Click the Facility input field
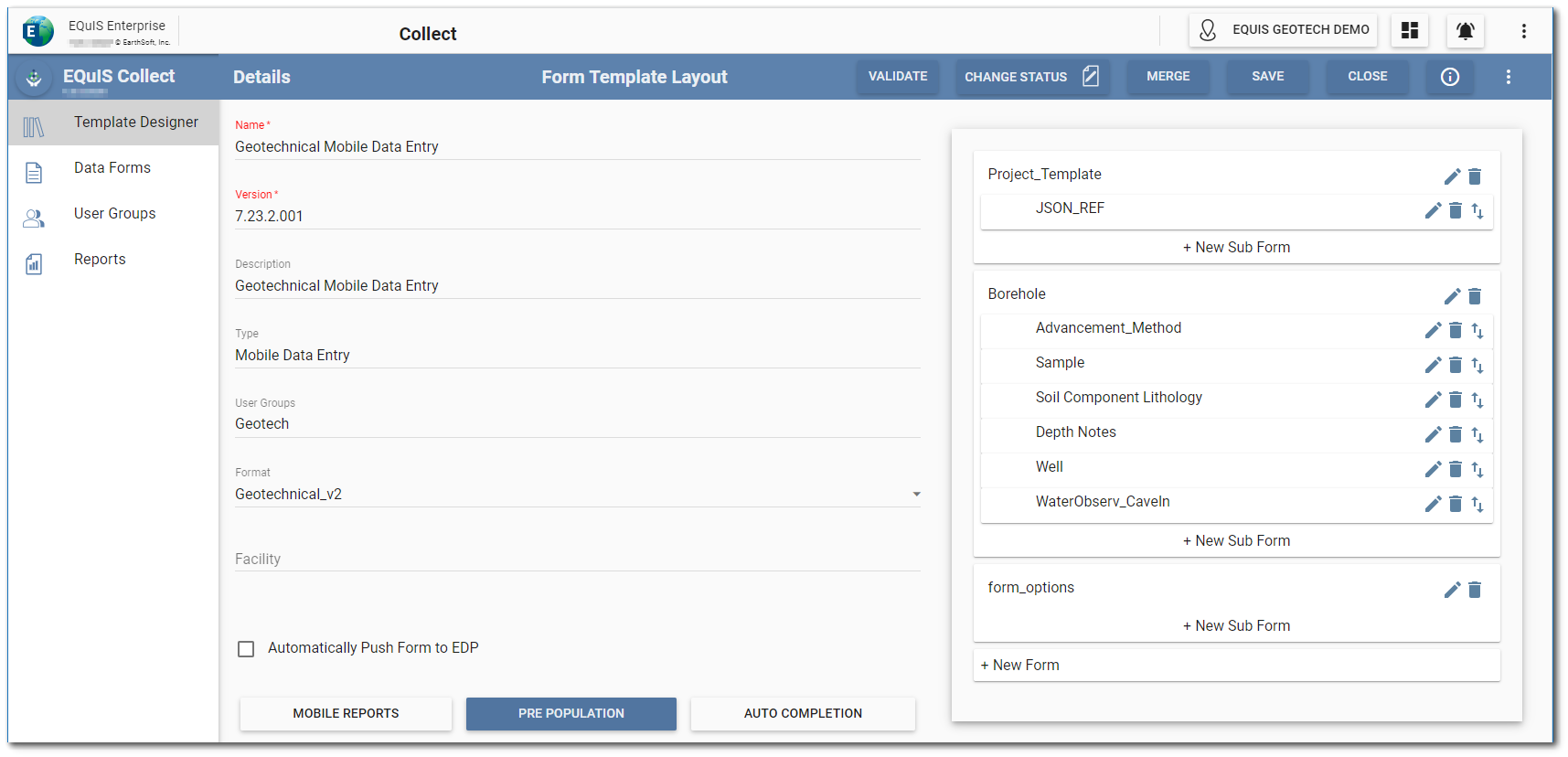Viewport: 1568px width, 757px height. click(x=577, y=559)
